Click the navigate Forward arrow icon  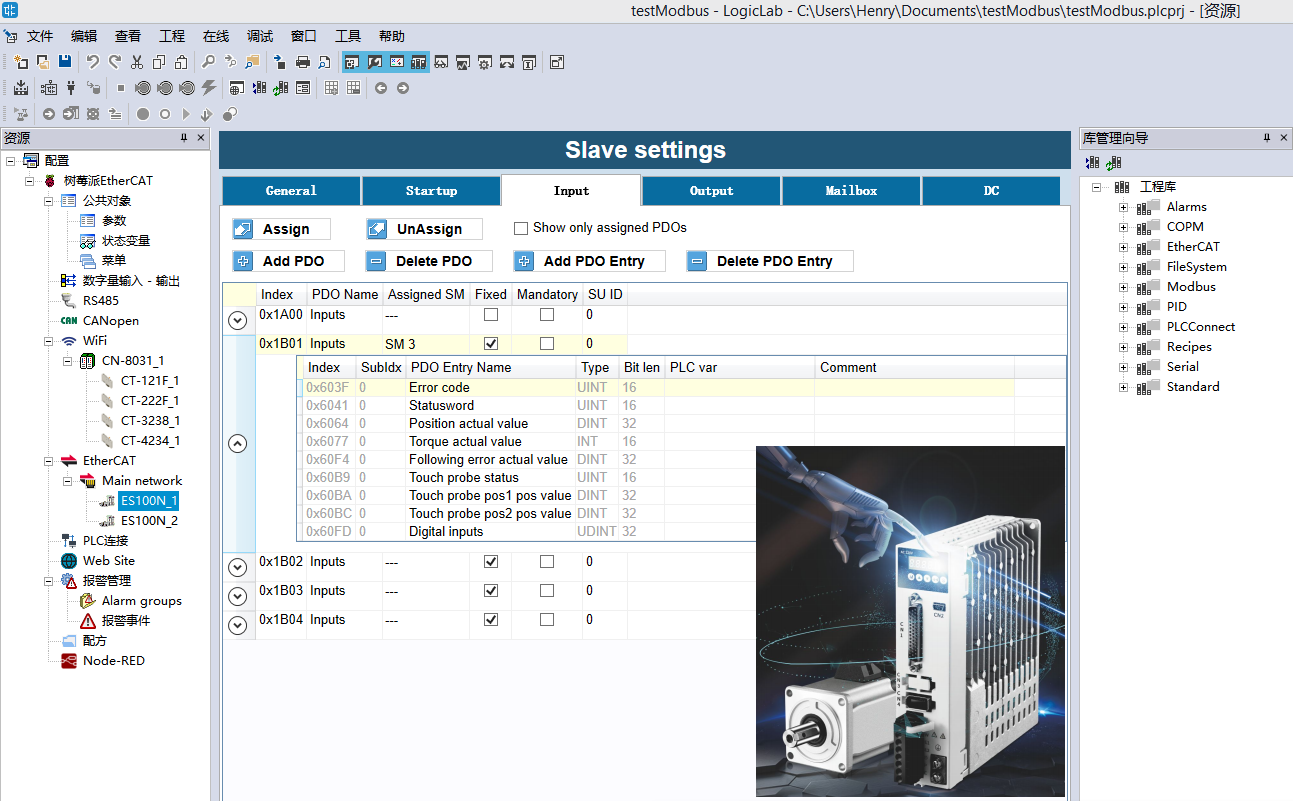click(x=403, y=88)
